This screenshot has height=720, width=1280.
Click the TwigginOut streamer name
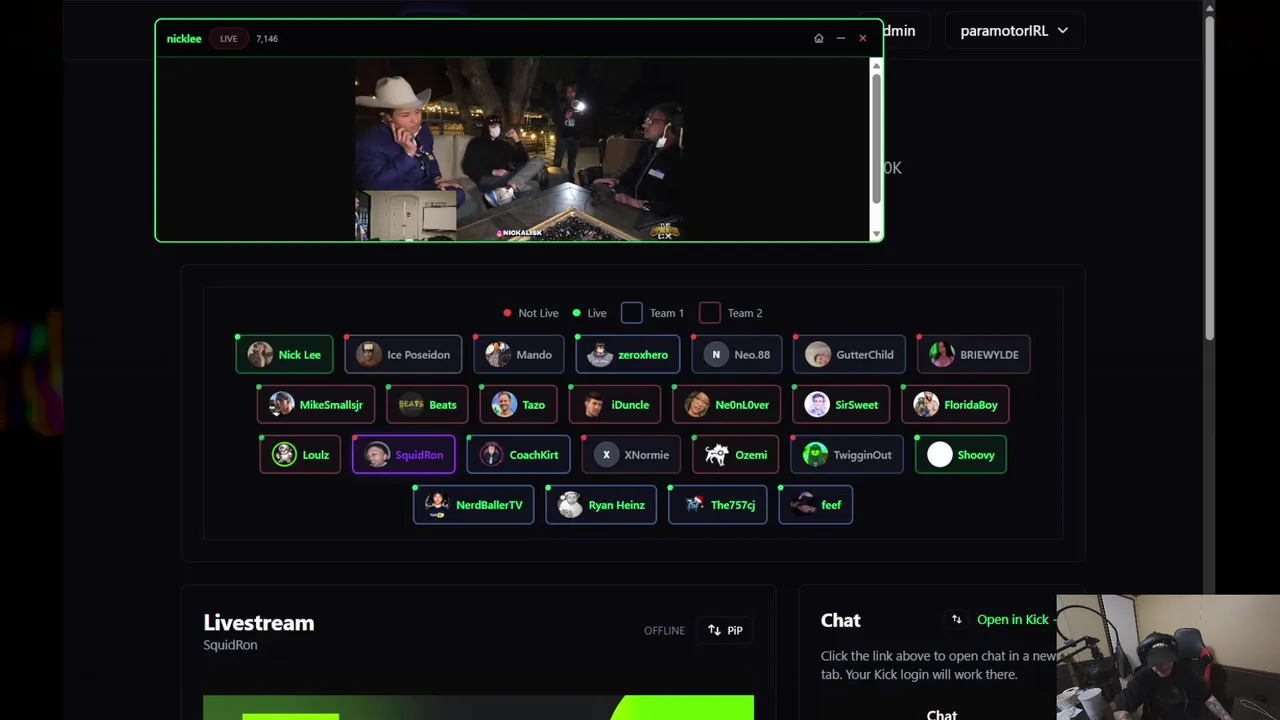pyautogui.click(x=863, y=455)
